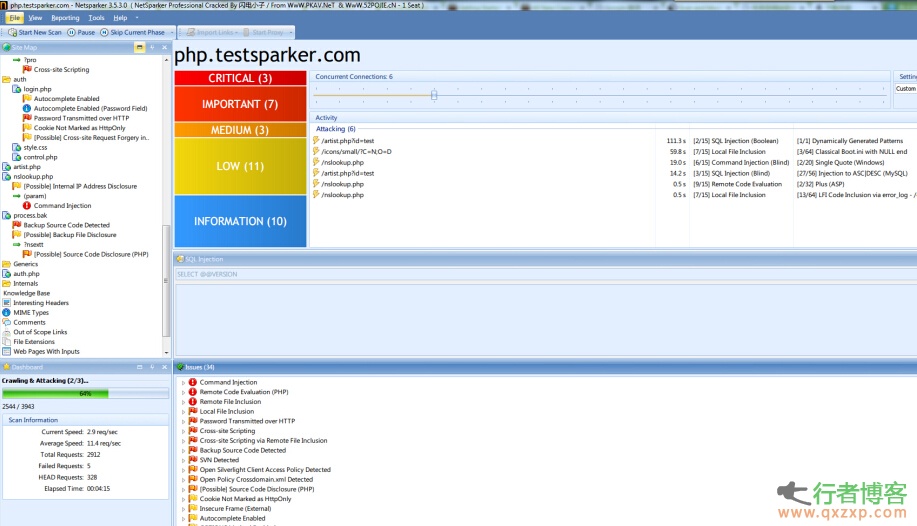Click the Site Map panel maximize icon

click(x=139, y=47)
